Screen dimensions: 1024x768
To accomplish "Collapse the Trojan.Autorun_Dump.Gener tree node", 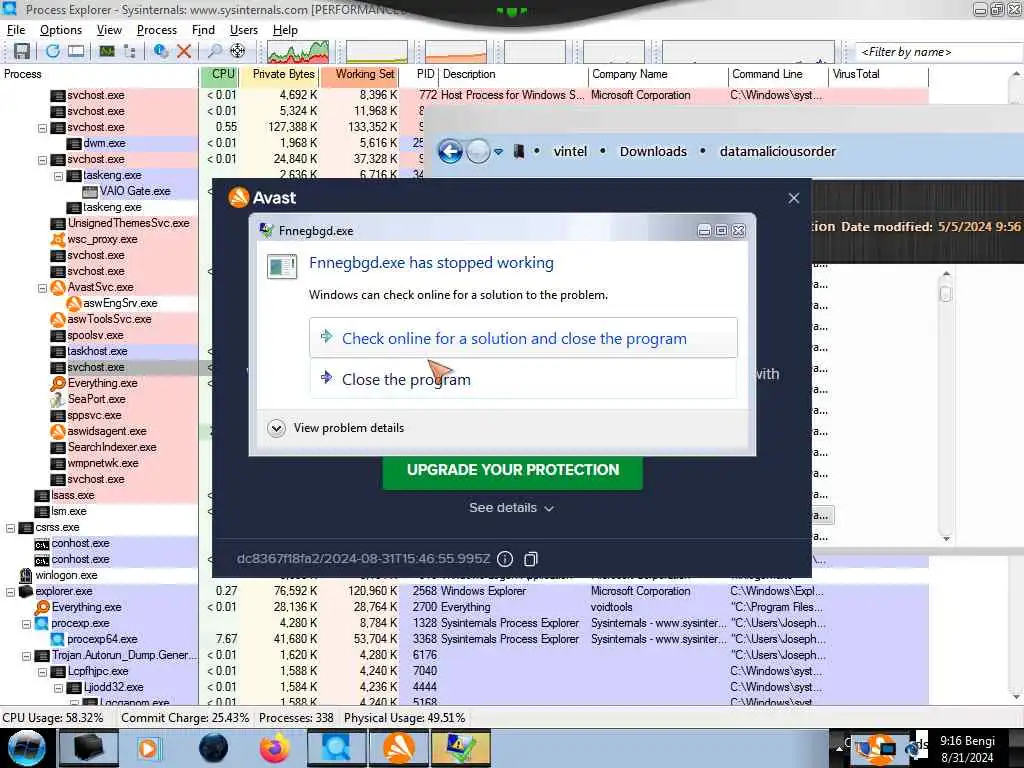I will tap(26, 656).
